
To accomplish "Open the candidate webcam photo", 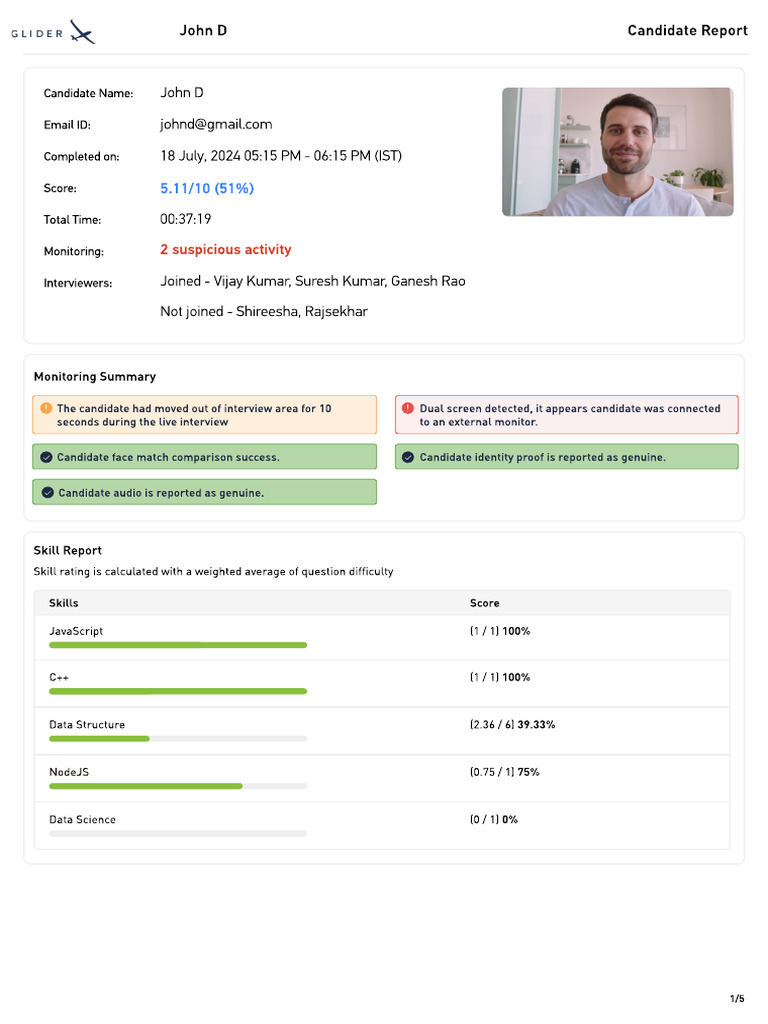I will (617, 152).
